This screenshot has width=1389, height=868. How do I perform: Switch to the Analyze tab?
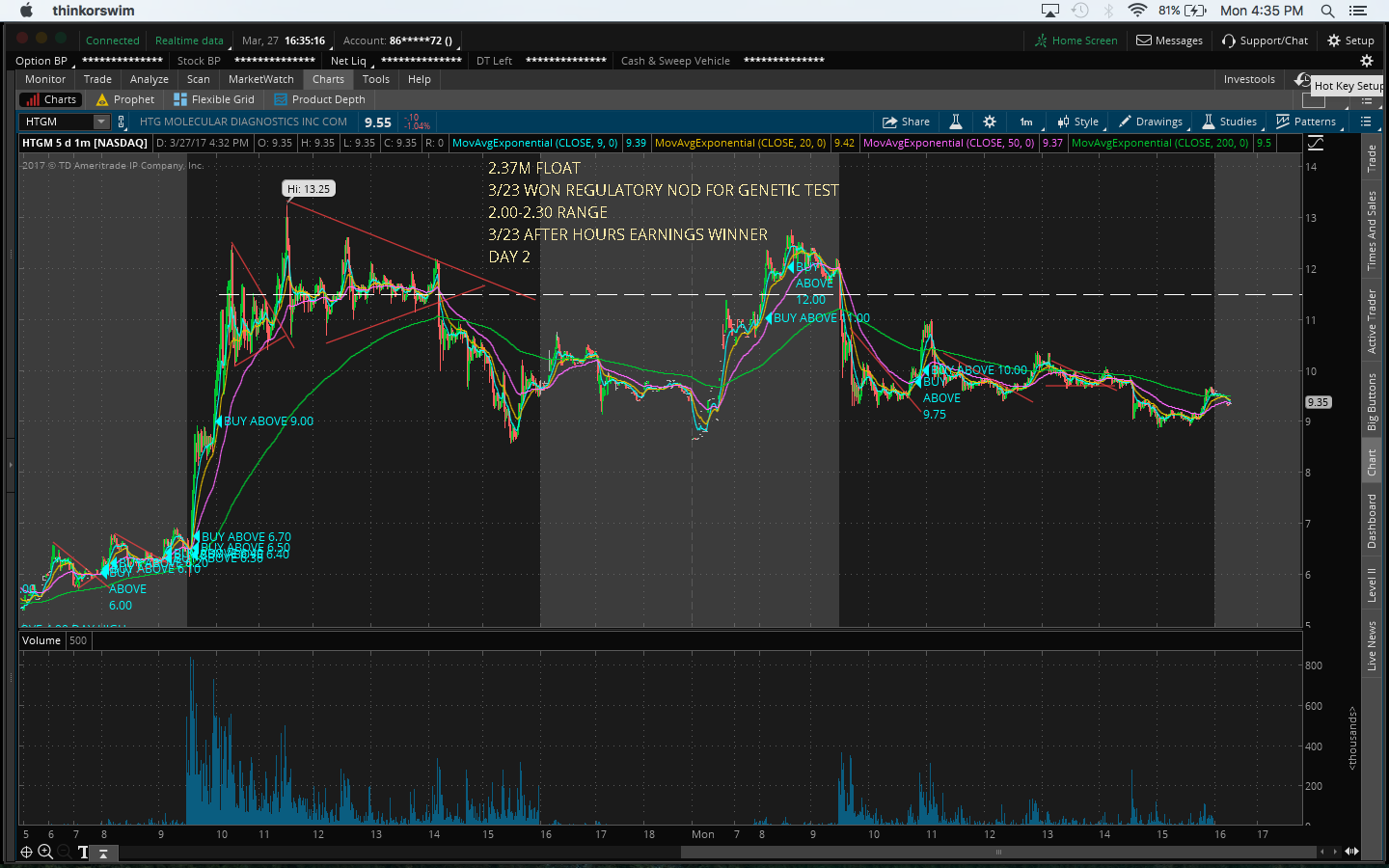point(150,79)
